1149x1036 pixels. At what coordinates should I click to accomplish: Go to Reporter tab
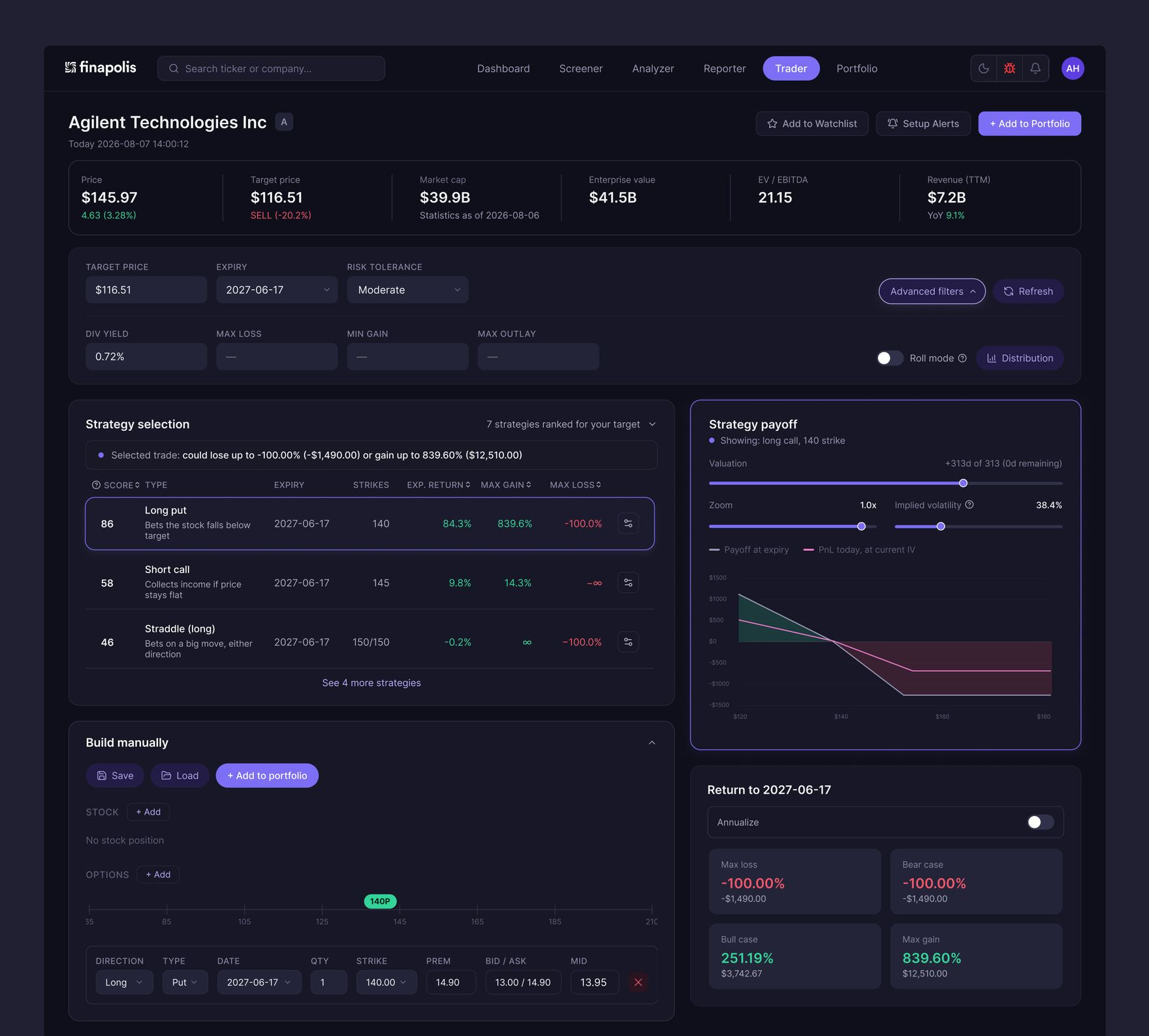725,69
